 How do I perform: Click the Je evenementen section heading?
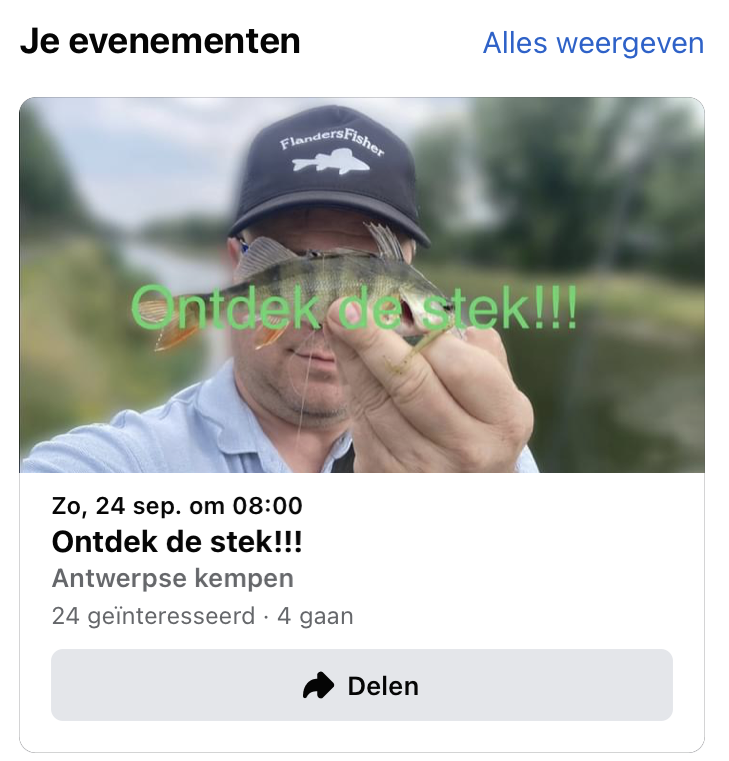click(160, 41)
